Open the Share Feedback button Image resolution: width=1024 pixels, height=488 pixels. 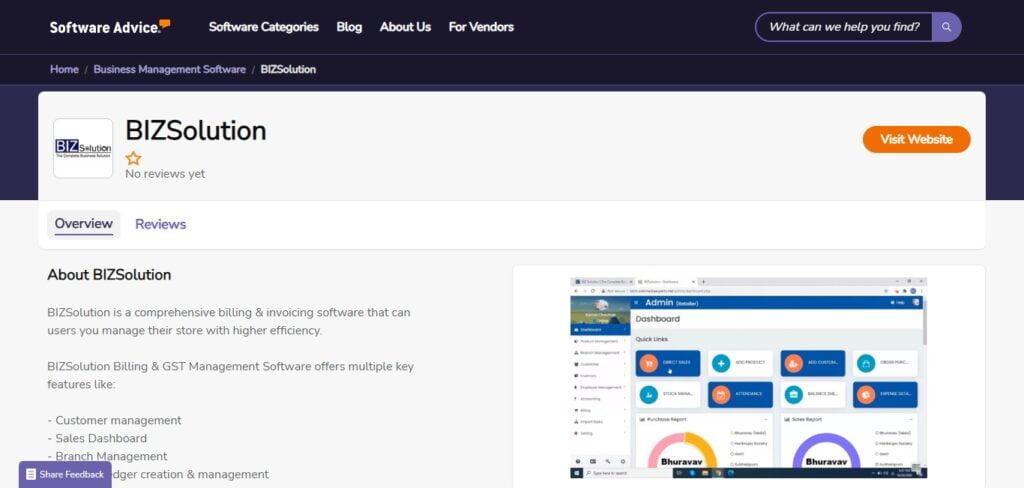pyautogui.click(x=65, y=474)
